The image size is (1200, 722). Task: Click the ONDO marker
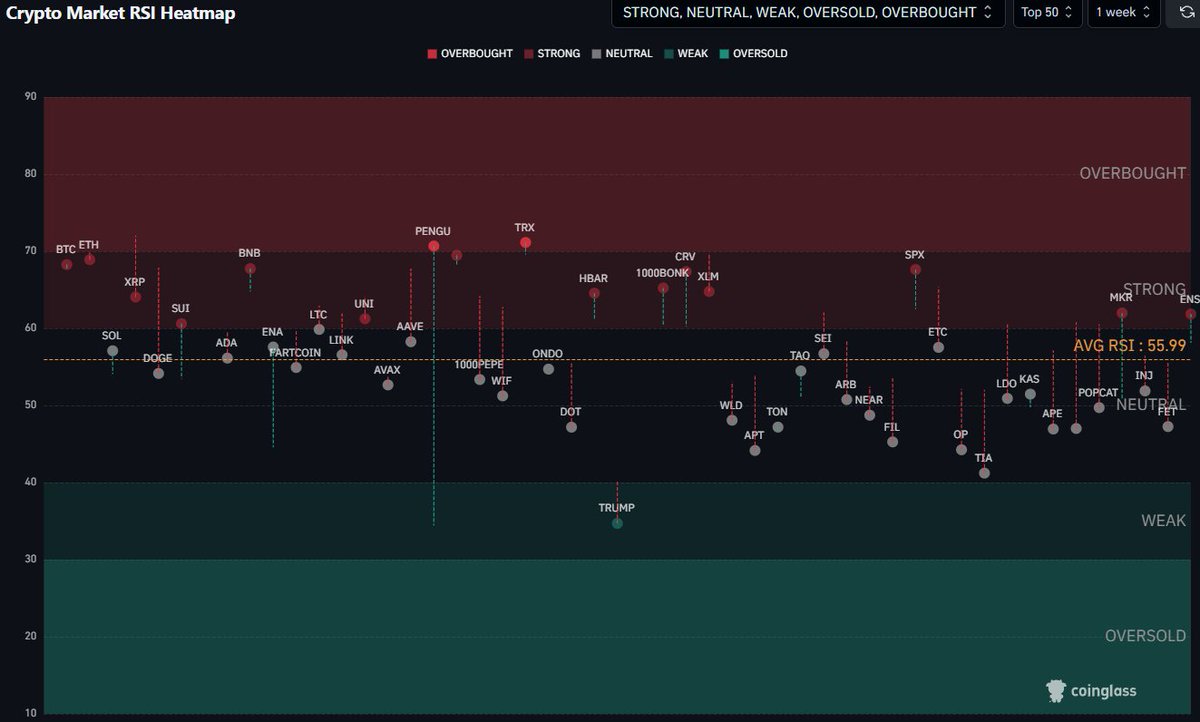[x=548, y=369]
